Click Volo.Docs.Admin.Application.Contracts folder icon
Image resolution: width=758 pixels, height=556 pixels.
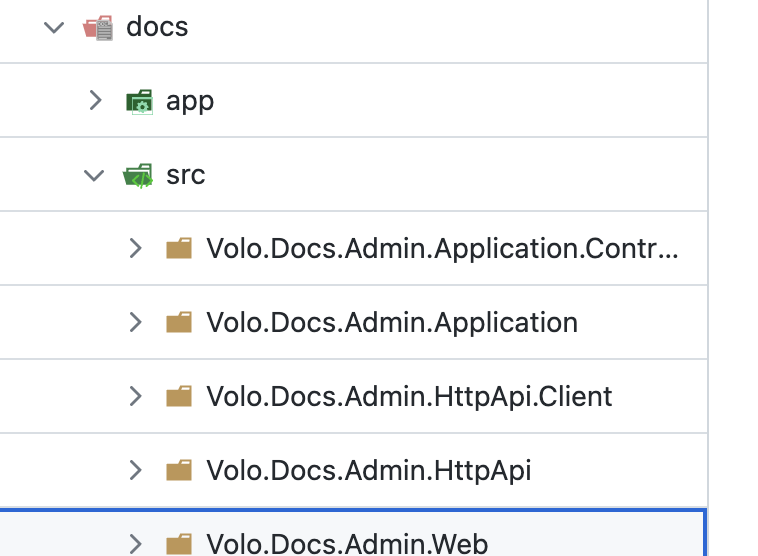pyautogui.click(x=179, y=249)
